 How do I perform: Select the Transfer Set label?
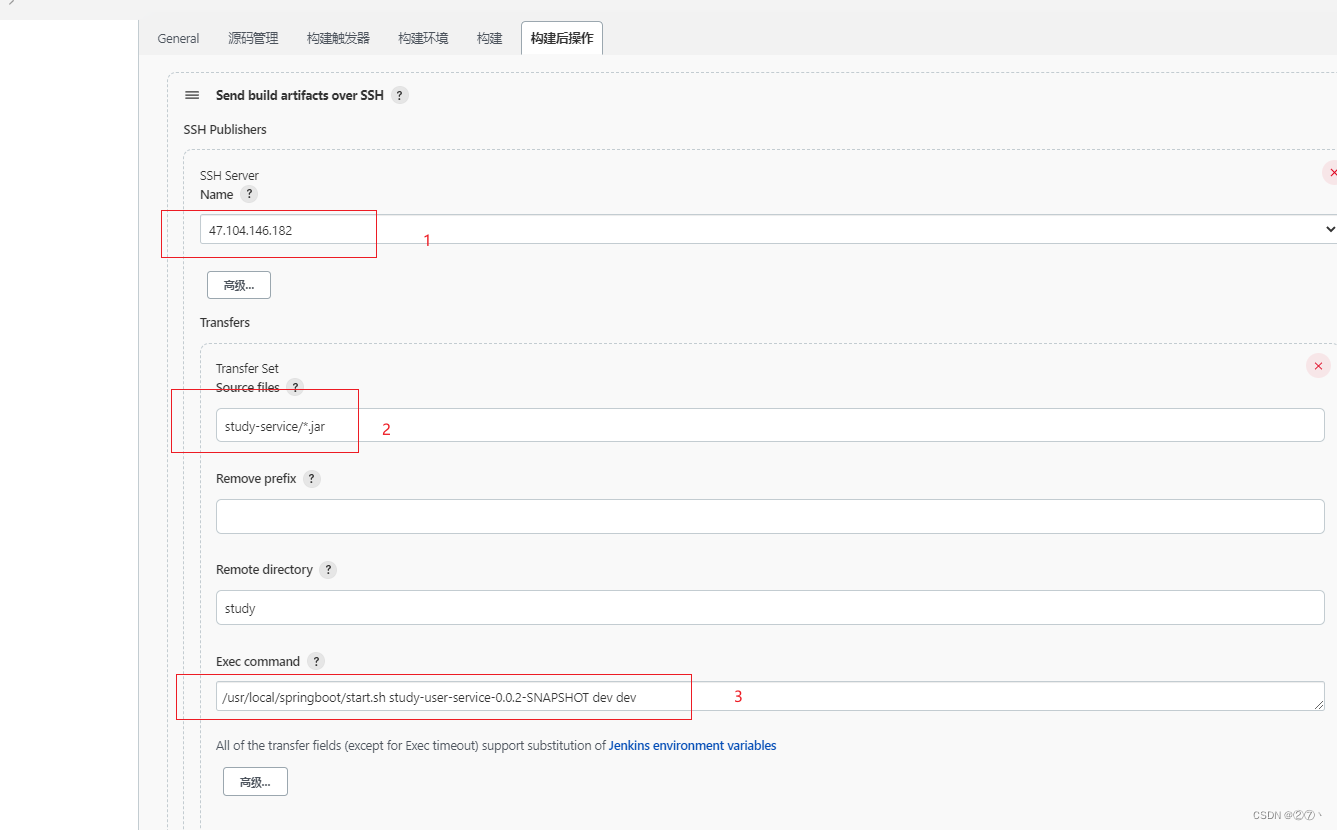(x=247, y=368)
